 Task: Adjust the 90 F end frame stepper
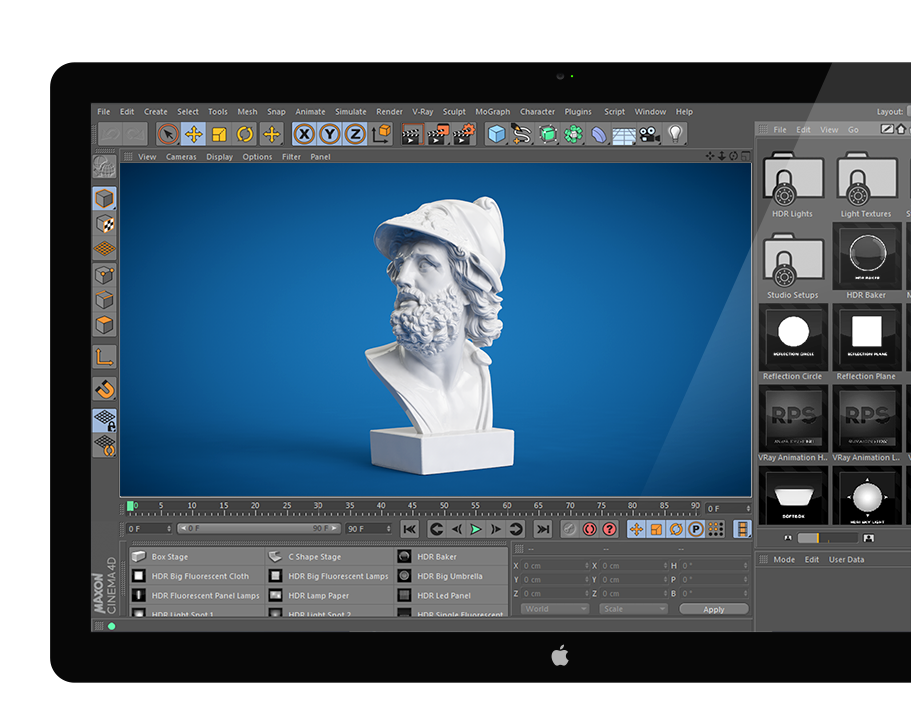pyautogui.click(x=388, y=529)
